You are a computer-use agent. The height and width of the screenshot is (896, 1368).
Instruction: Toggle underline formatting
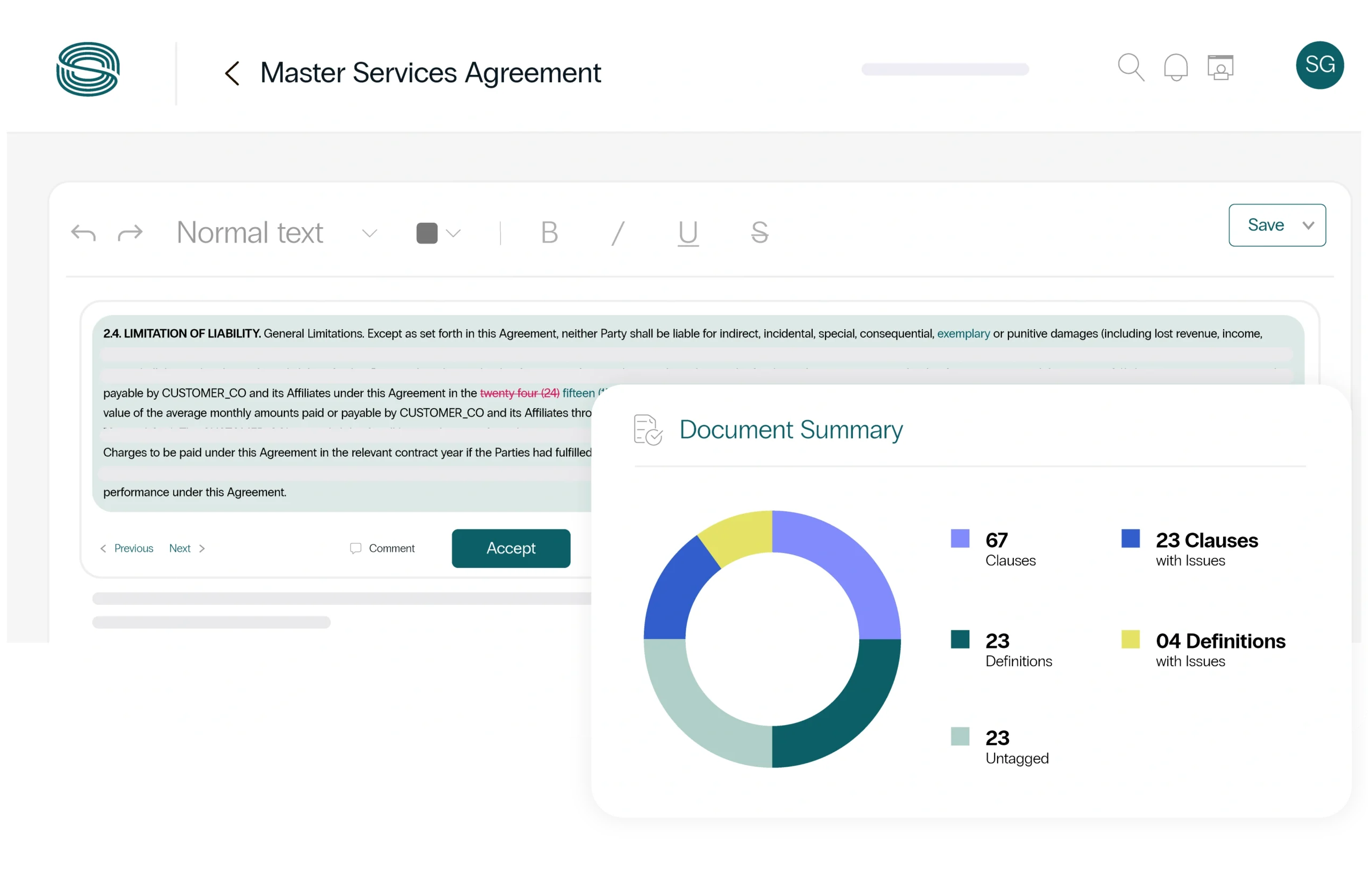tap(688, 233)
